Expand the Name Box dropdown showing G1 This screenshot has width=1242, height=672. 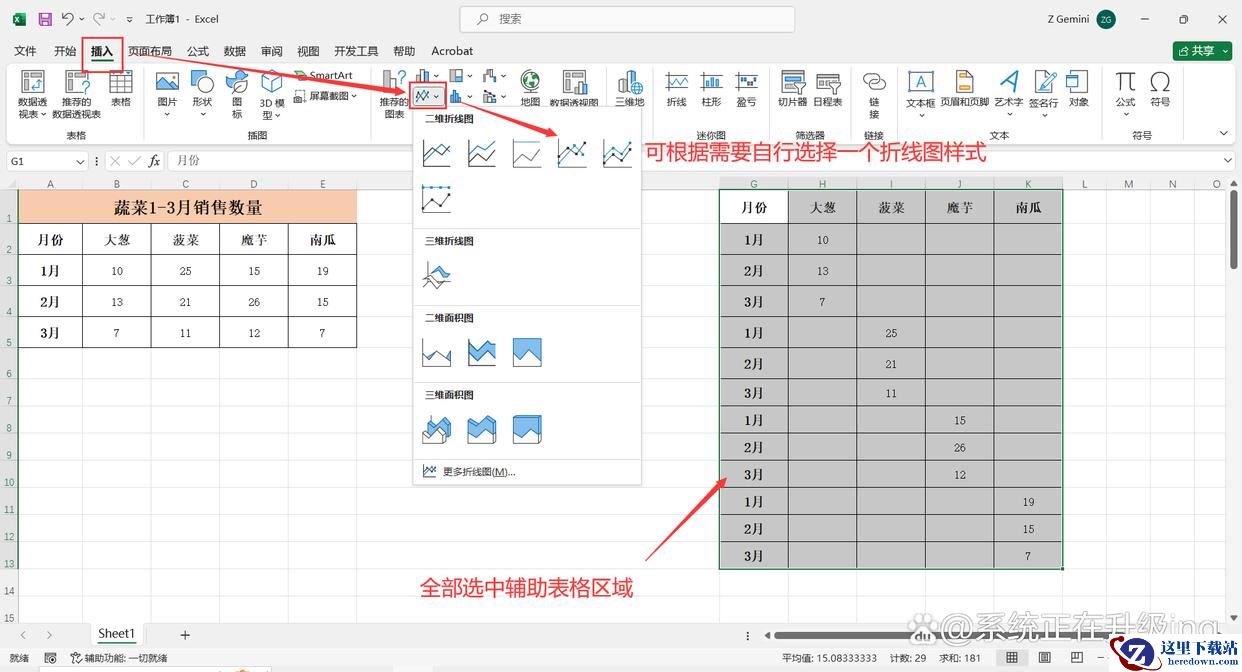80,161
